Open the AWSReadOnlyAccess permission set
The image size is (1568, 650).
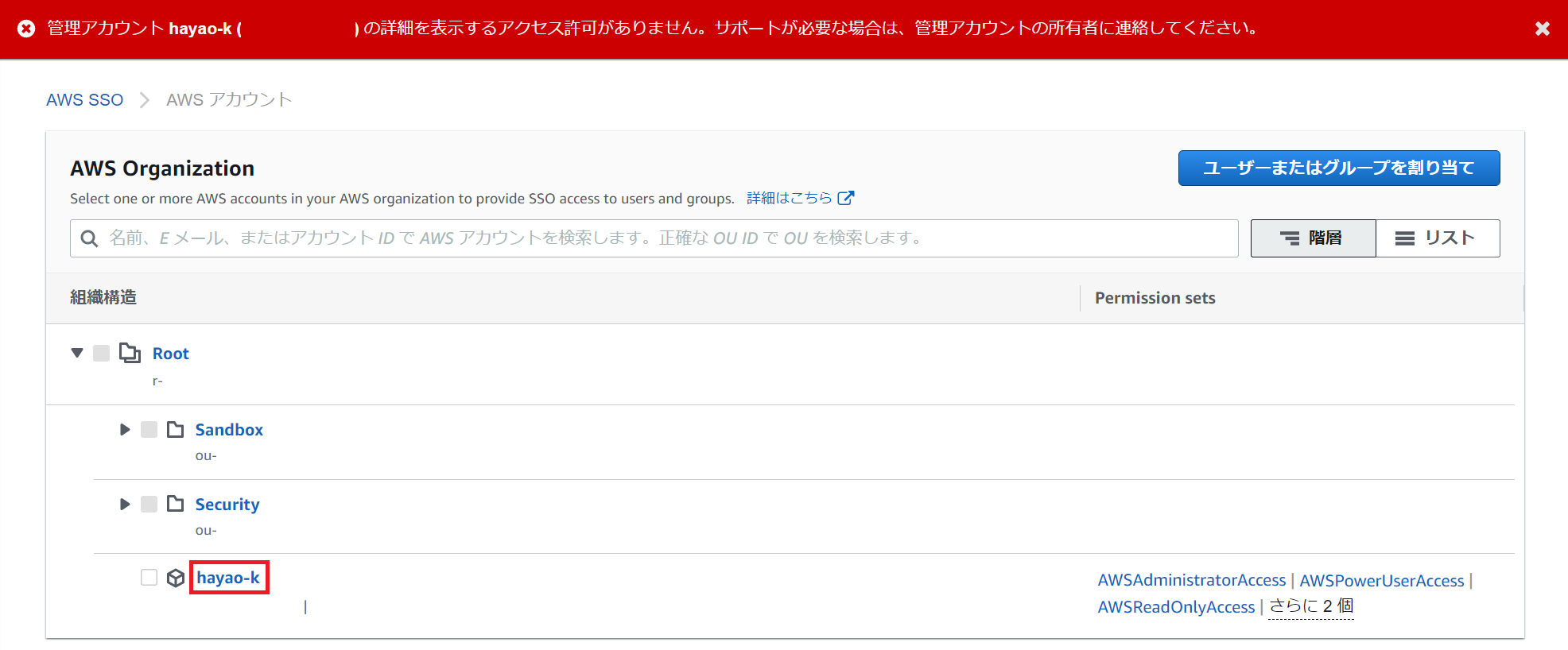[x=1176, y=607]
